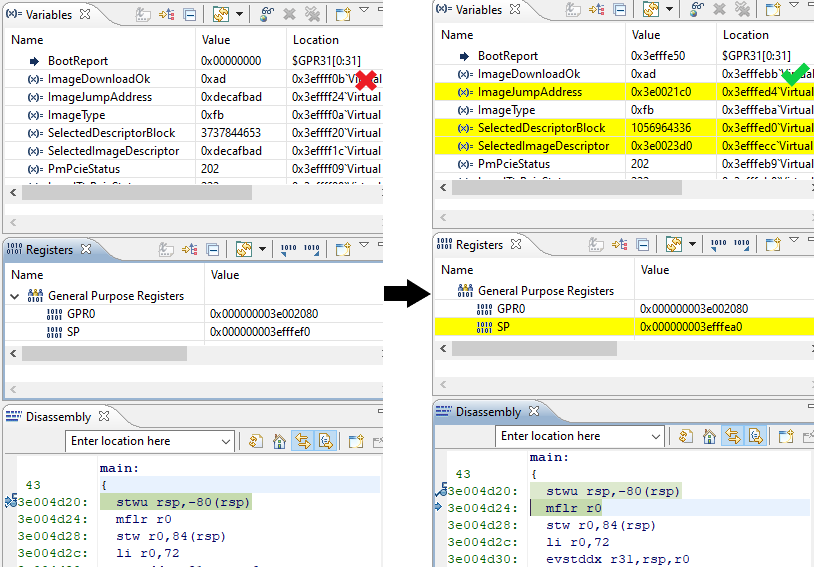Click first 1010 binary icon in left Registers toolbar
Viewport: 817px width, 567px height.
[x=288, y=250]
